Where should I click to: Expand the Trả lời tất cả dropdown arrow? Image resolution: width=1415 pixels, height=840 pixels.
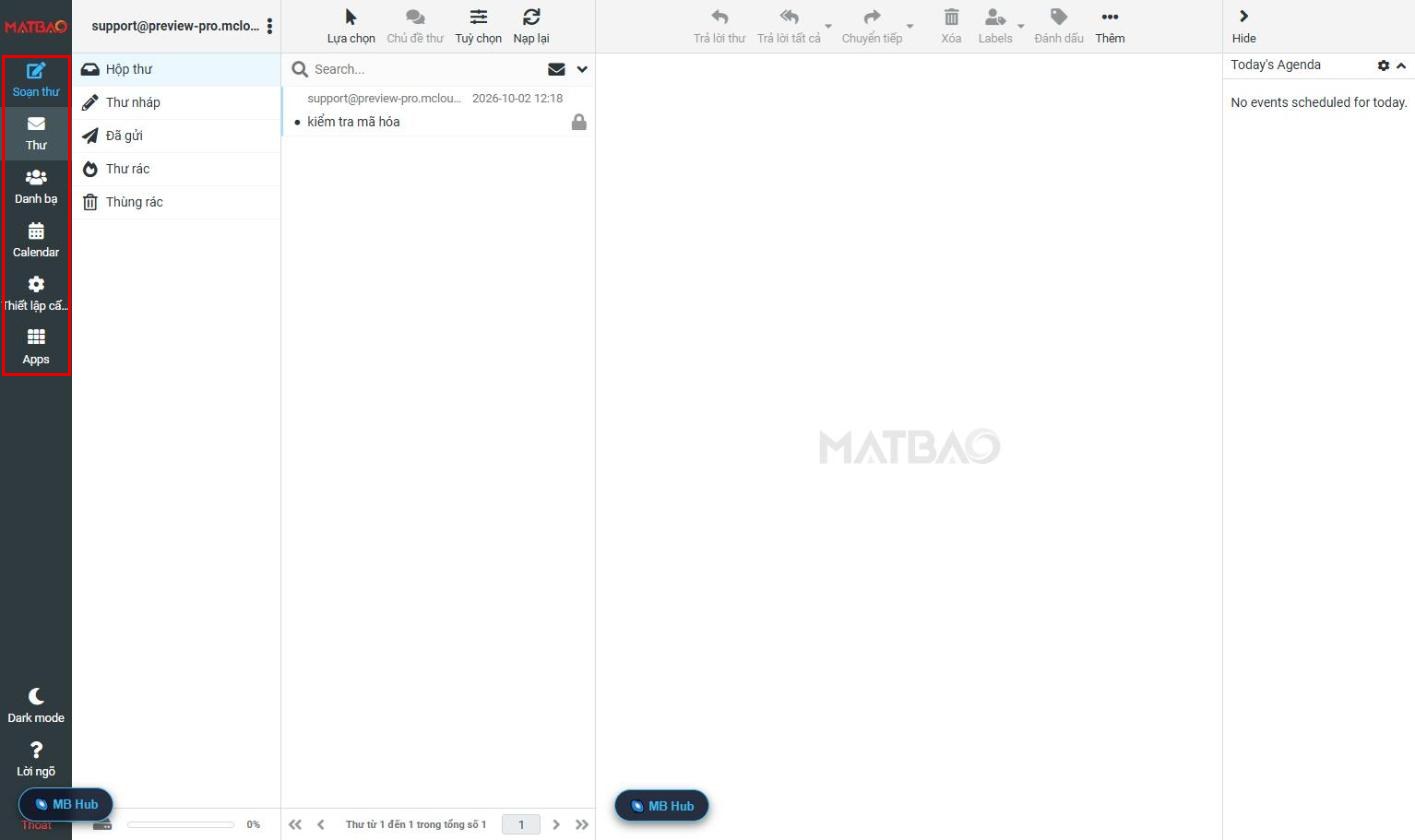828,26
